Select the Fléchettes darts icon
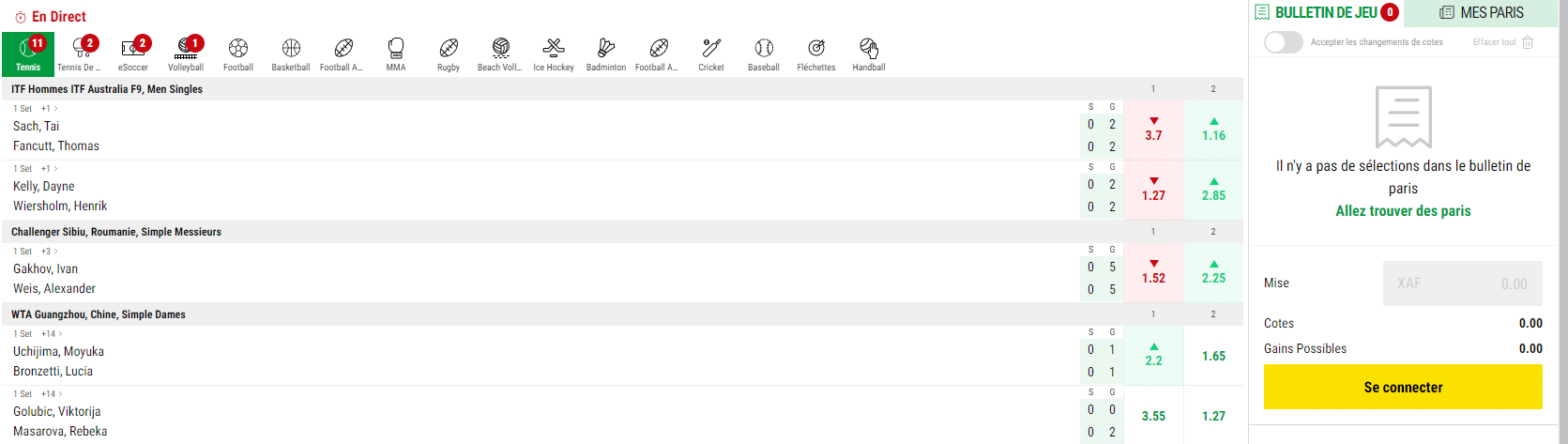The image size is (1568, 444). click(816, 54)
